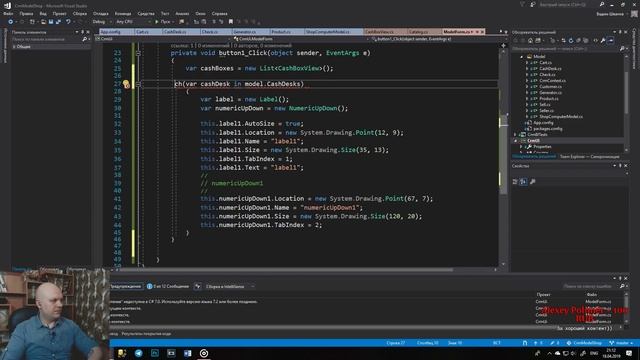
Task: Expand the CrmBlTests project node
Action: (x=516, y=134)
